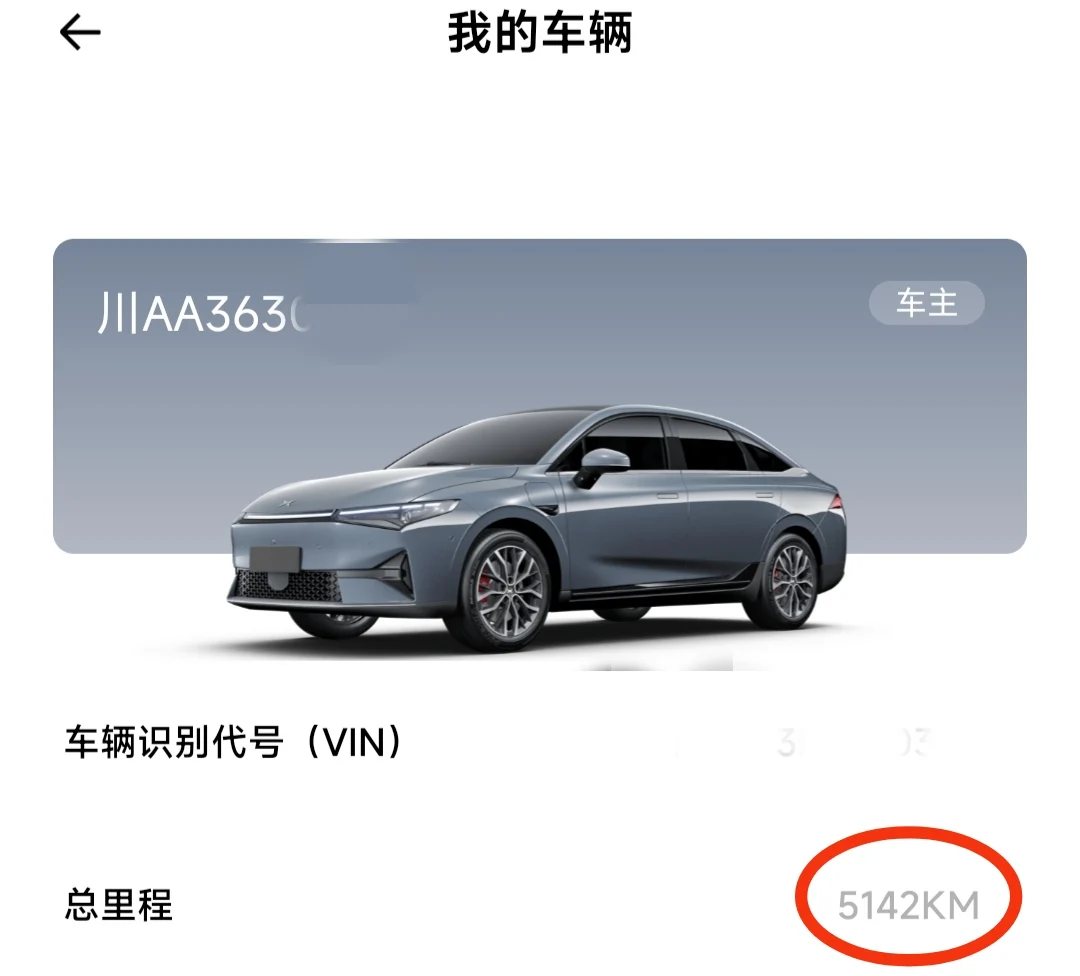Select the 我的车辆 page title
1080x976 pixels.
pos(540,33)
